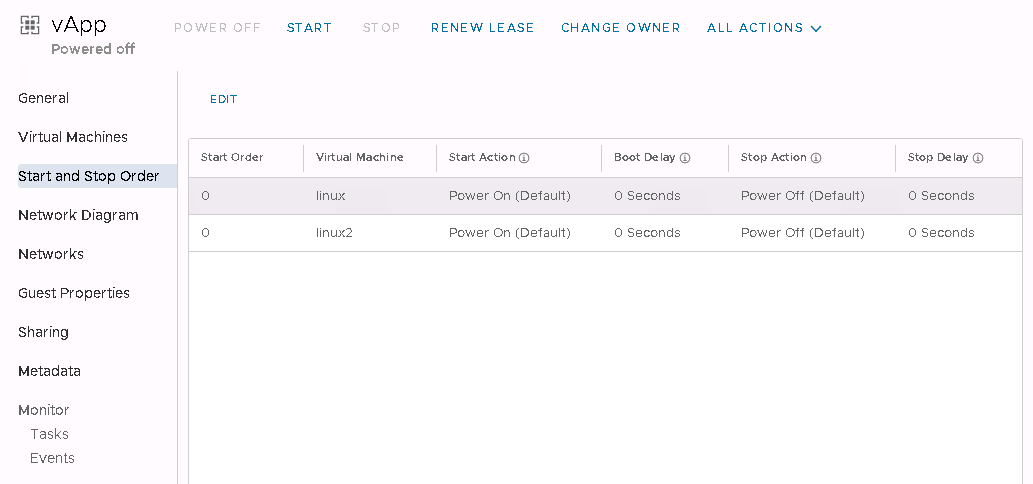
Task: Open Tasks under Monitor
Action: (49, 434)
